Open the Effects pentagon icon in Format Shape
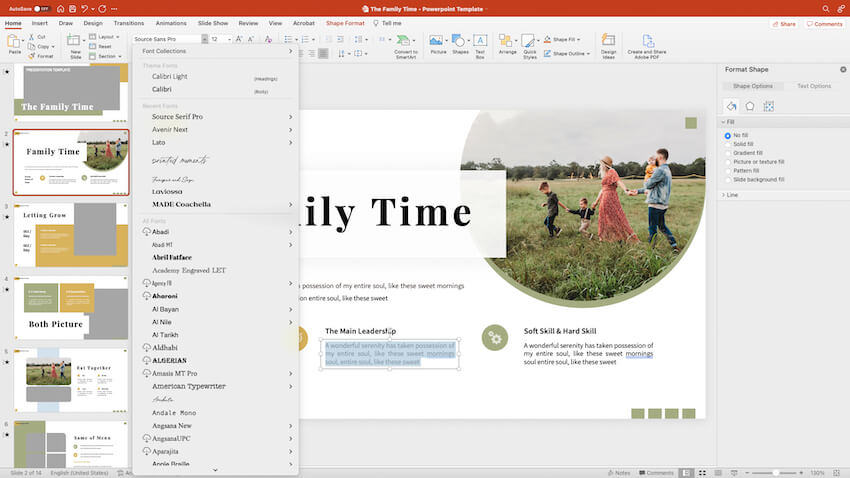The image size is (850, 478). [x=749, y=105]
